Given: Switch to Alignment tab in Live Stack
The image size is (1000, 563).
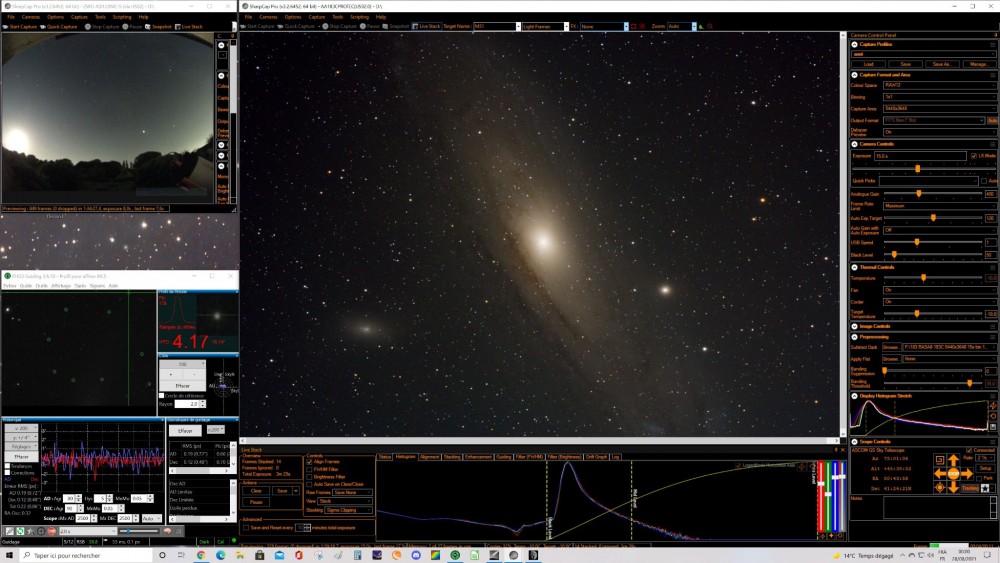Looking at the screenshot, I should pyautogui.click(x=430, y=457).
